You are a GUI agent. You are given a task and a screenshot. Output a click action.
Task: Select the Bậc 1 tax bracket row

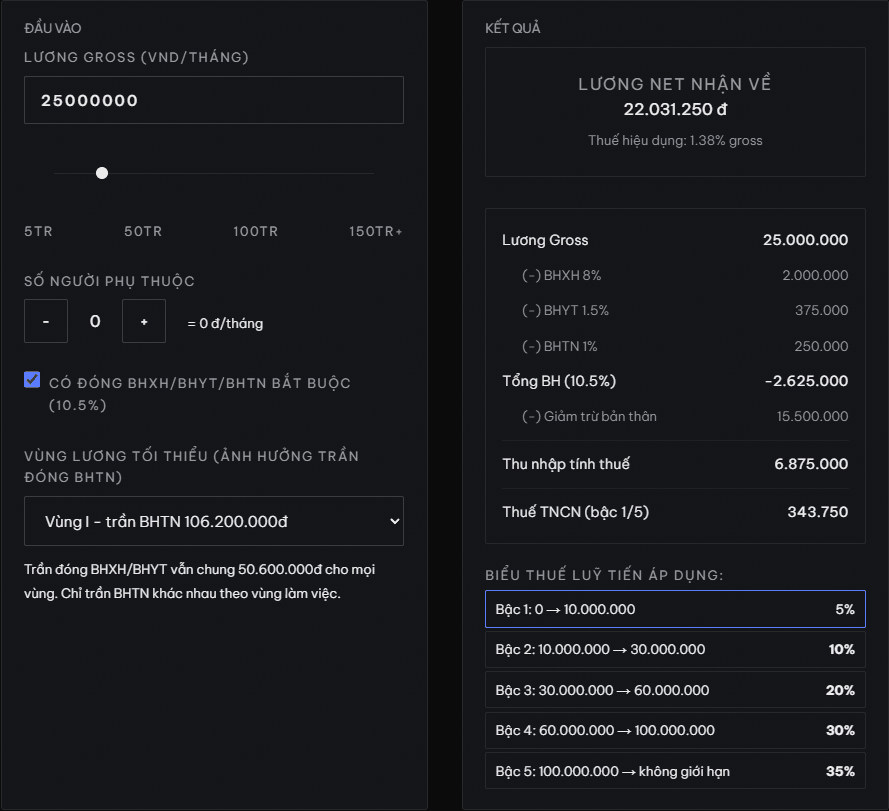click(675, 609)
